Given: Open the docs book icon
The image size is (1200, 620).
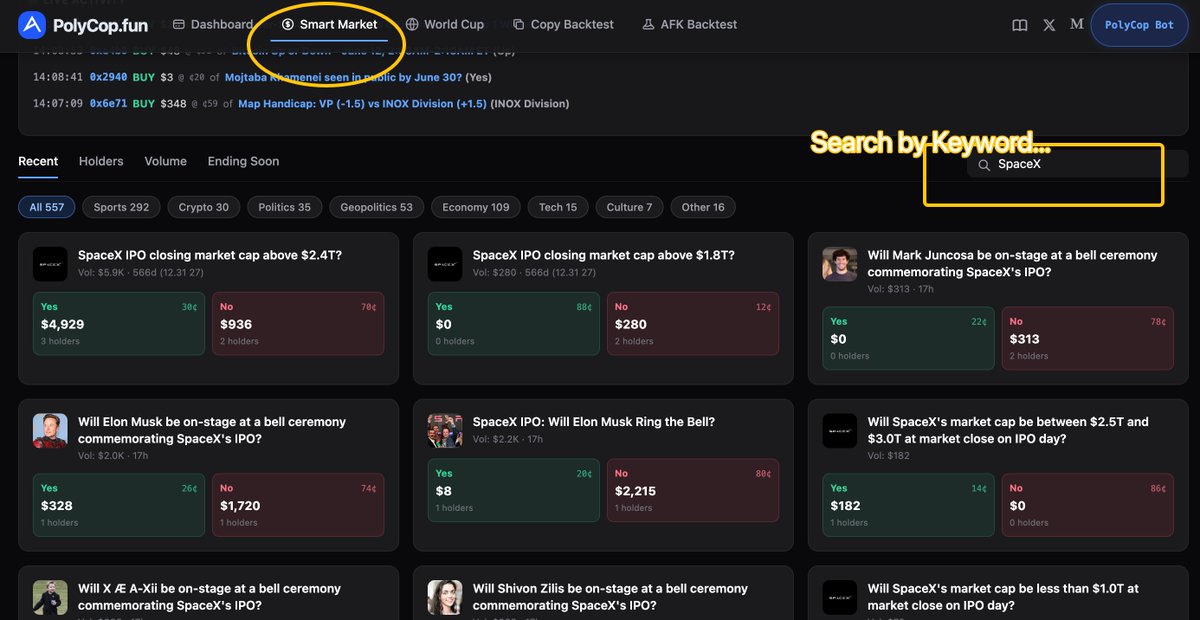Looking at the screenshot, I should pyautogui.click(x=1019, y=25).
